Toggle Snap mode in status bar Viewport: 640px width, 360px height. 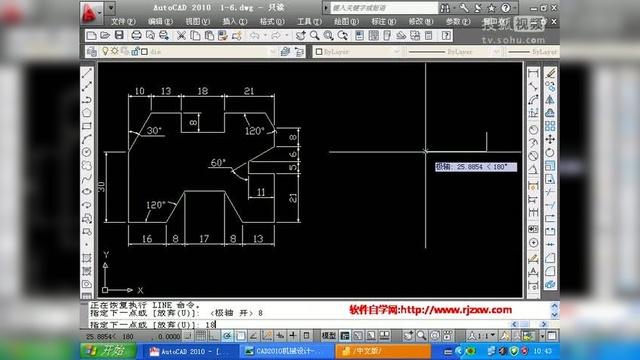(x=187, y=336)
